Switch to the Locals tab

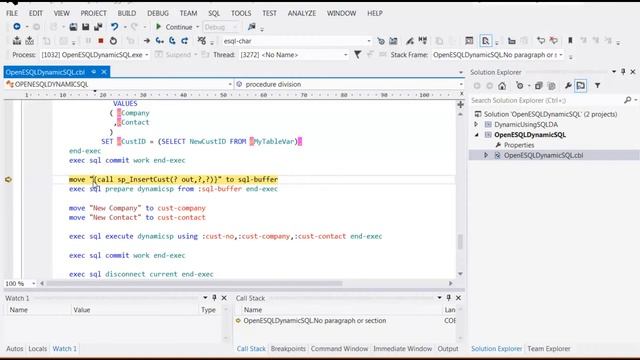coord(38,349)
